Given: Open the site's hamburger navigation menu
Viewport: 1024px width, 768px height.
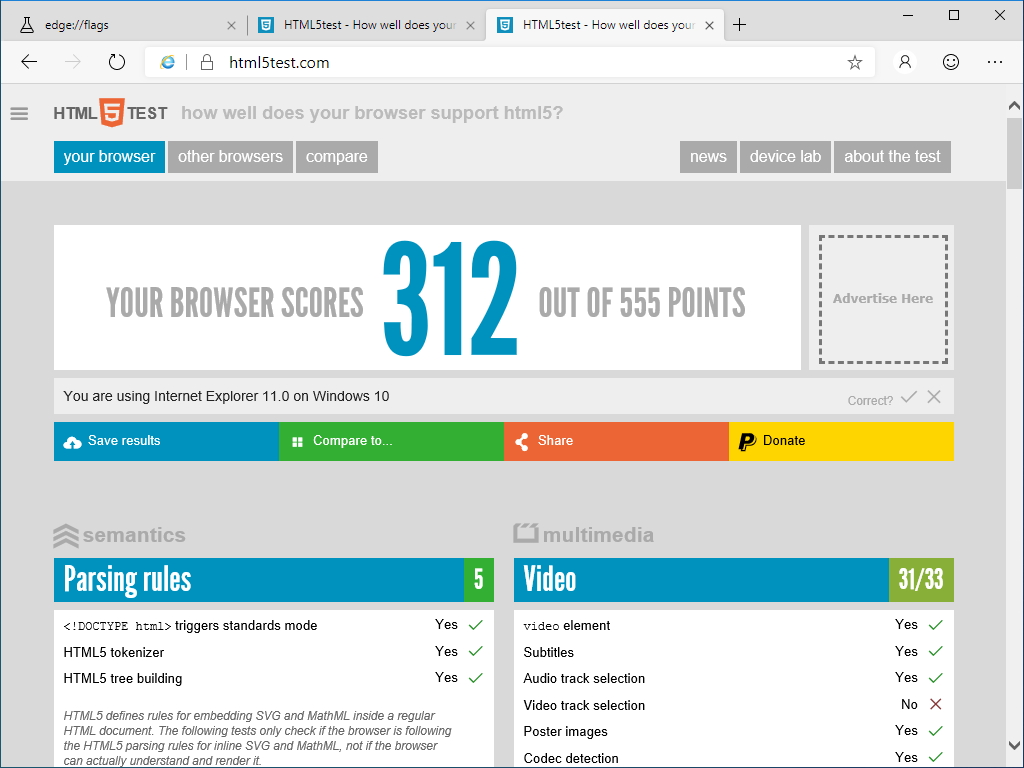Looking at the screenshot, I should [19, 113].
